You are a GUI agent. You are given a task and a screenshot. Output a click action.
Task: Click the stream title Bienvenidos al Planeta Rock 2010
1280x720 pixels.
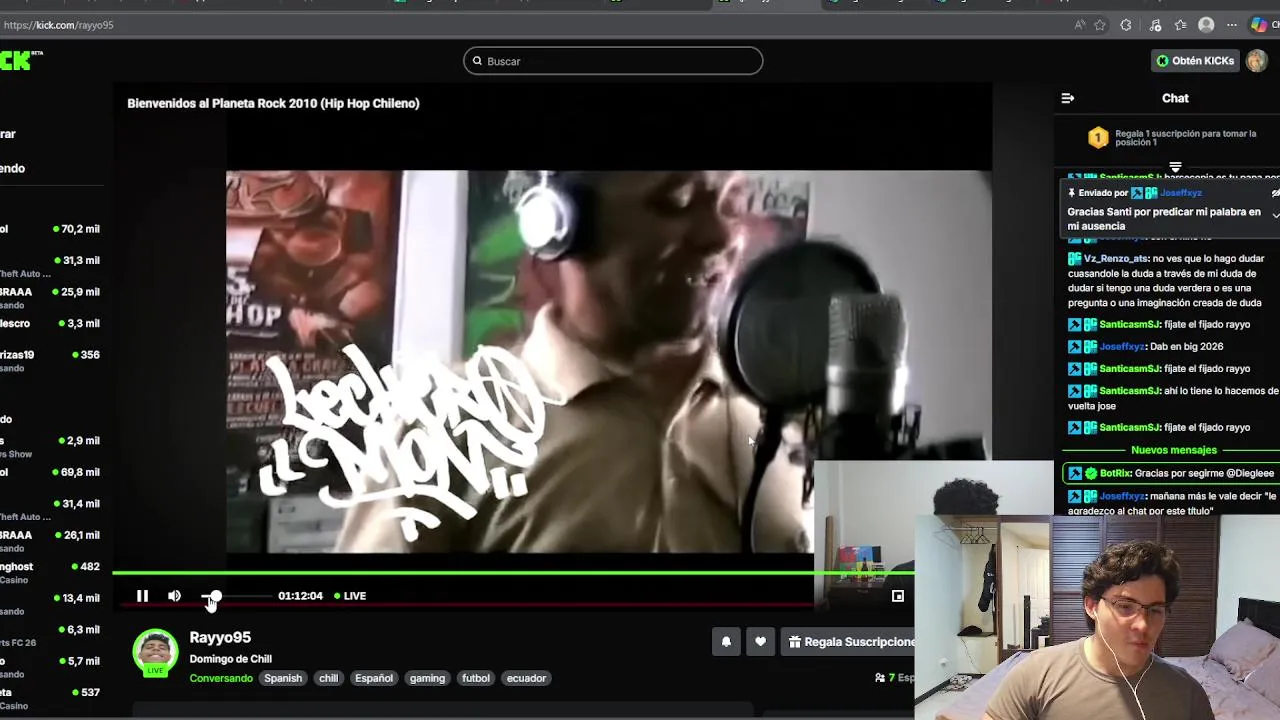tap(273, 103)
